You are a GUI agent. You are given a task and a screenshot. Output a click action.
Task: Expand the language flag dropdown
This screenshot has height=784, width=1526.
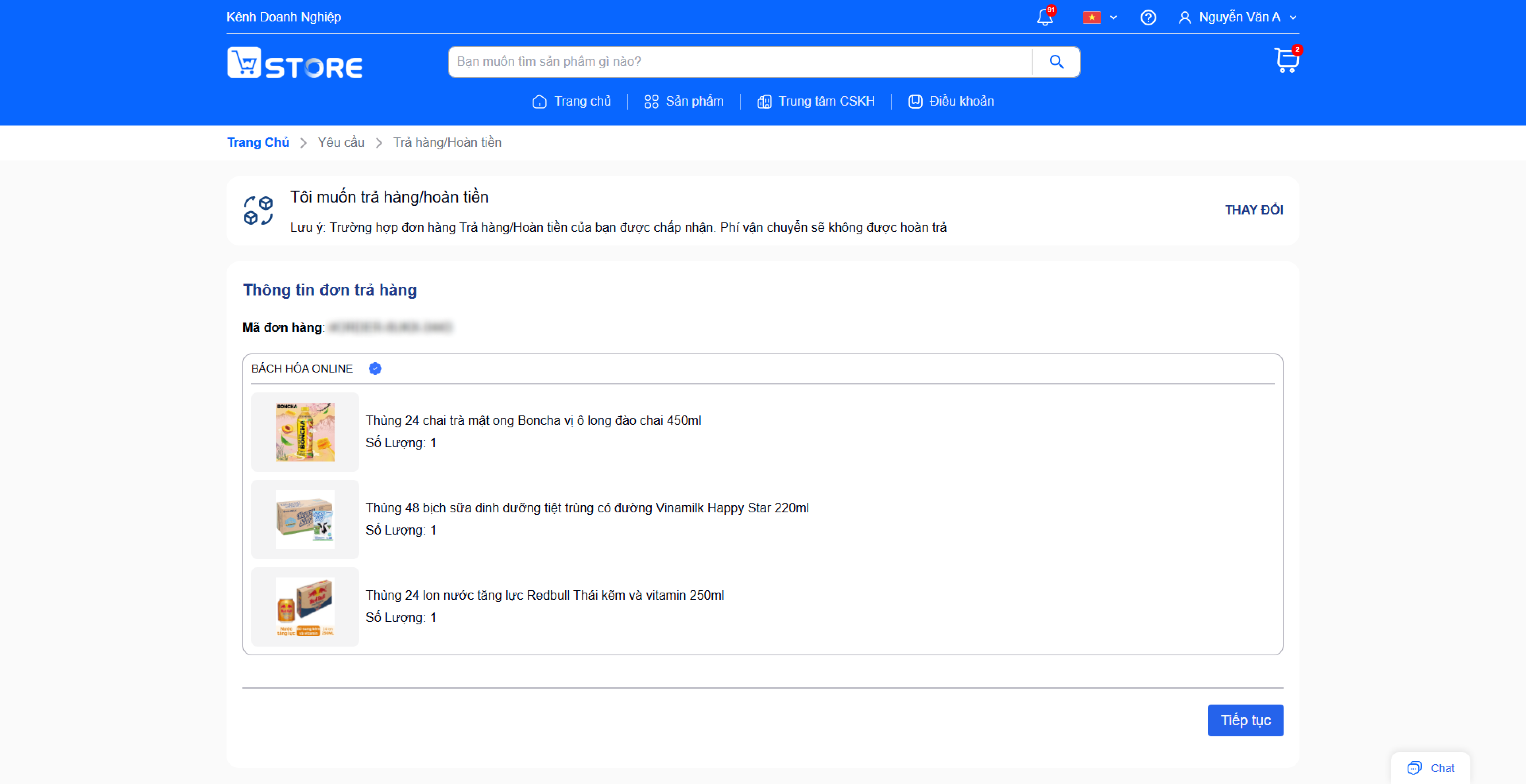(1100, 18)
